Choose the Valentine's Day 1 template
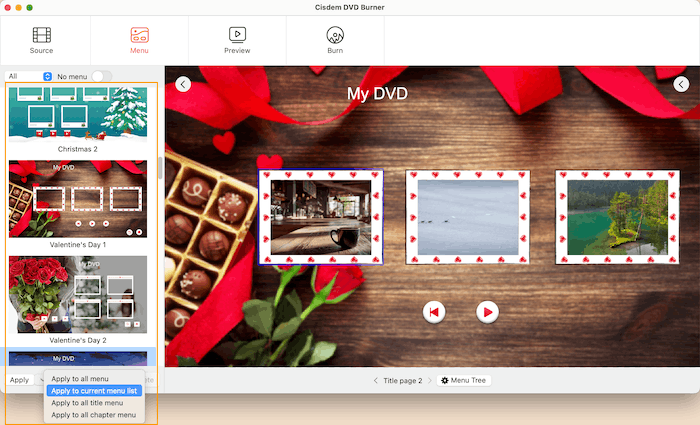 [x=78, y=198]
